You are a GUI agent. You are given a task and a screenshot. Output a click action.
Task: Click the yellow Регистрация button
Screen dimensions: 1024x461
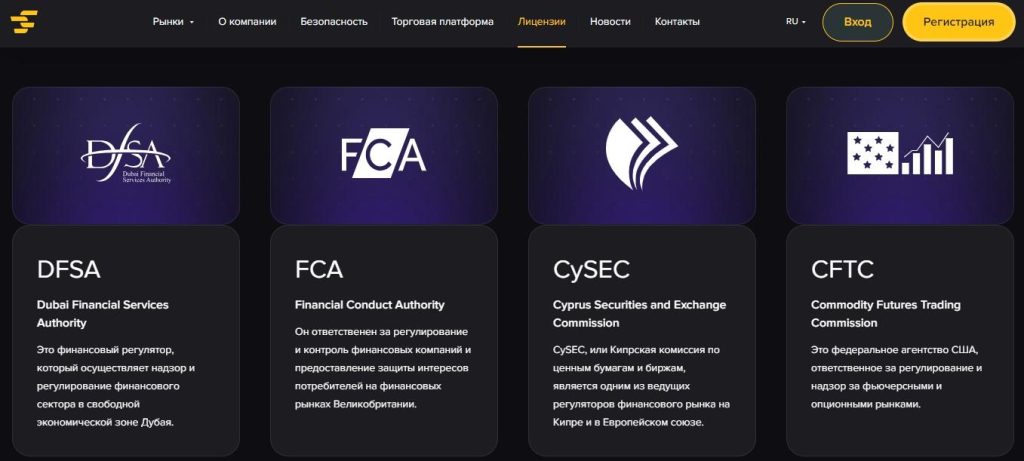[959, 22]
